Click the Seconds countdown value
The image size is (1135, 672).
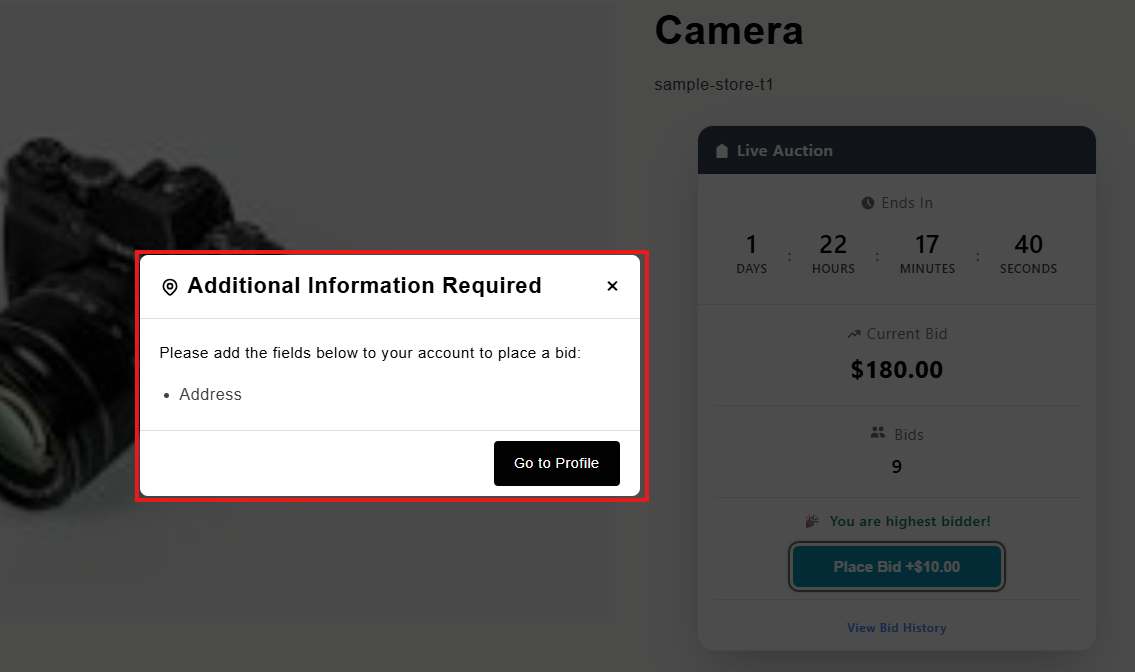coord(1028,245)
